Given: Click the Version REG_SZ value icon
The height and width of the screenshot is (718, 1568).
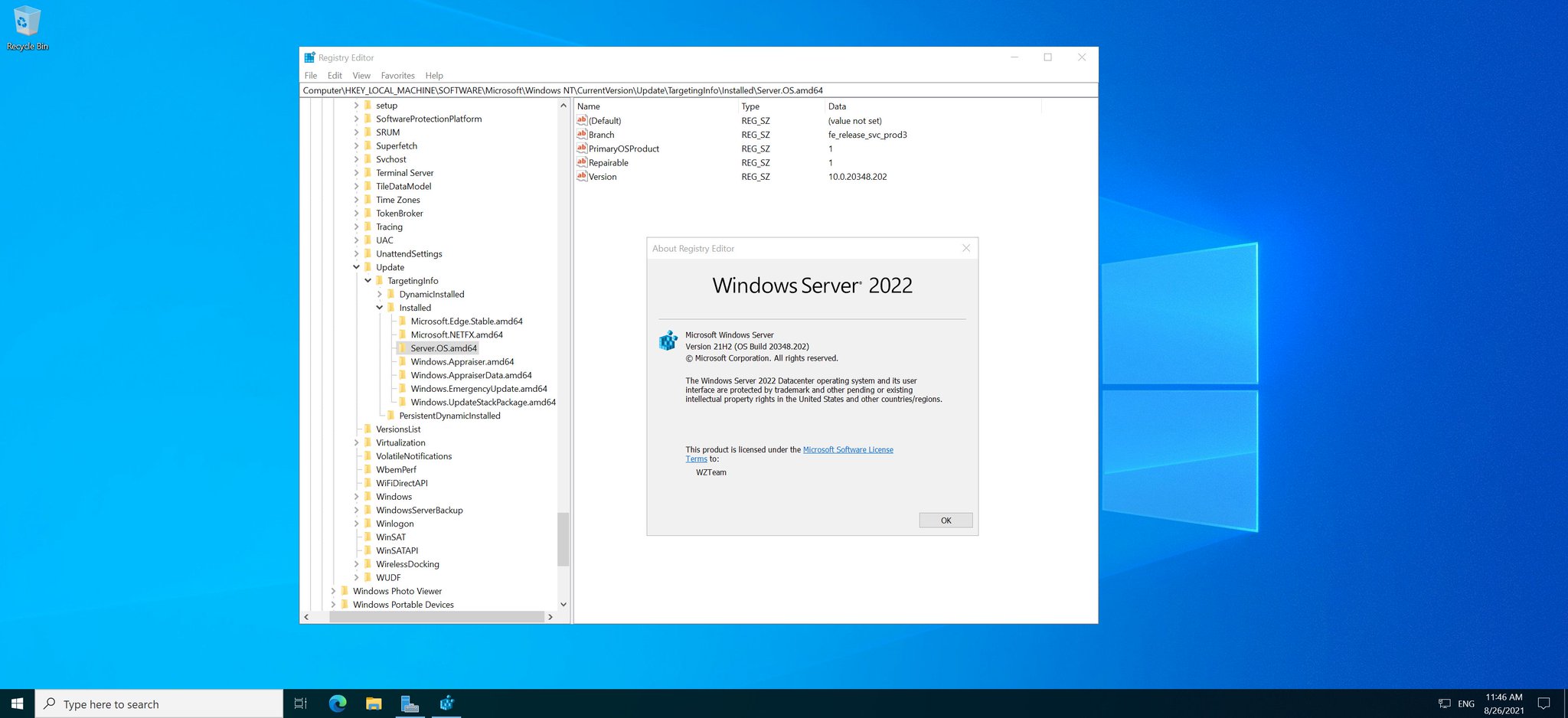Looking at the screenshot, I should click(x=582, y=177).
